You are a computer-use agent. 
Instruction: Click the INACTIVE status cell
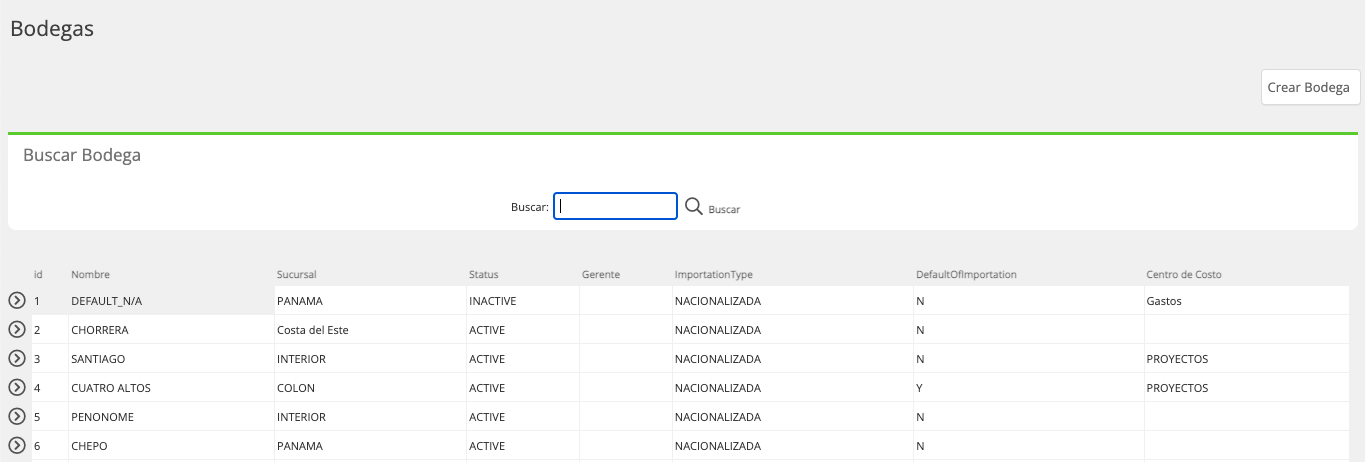(522, 301)
